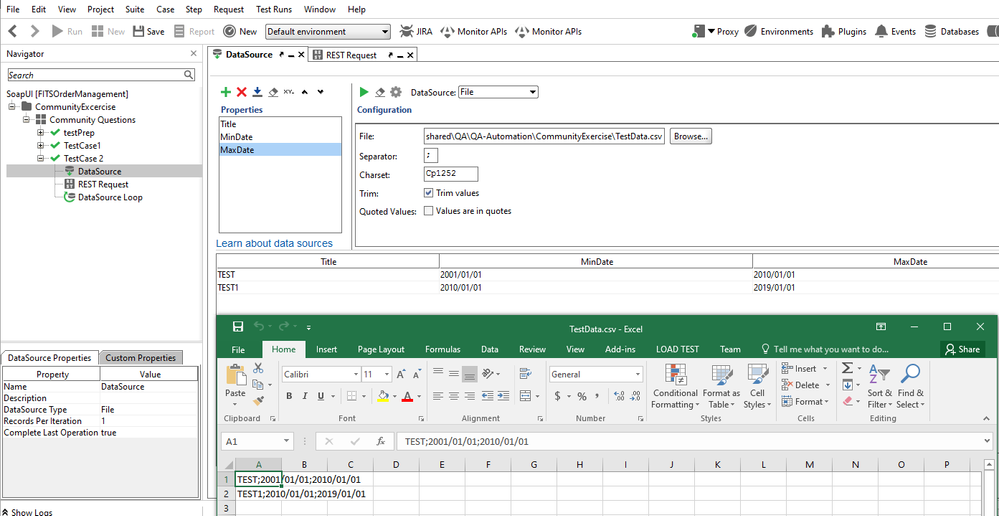Open the Excel Formulas ribbon tab
Screen dimensions: 999x516
pos(442,349)
